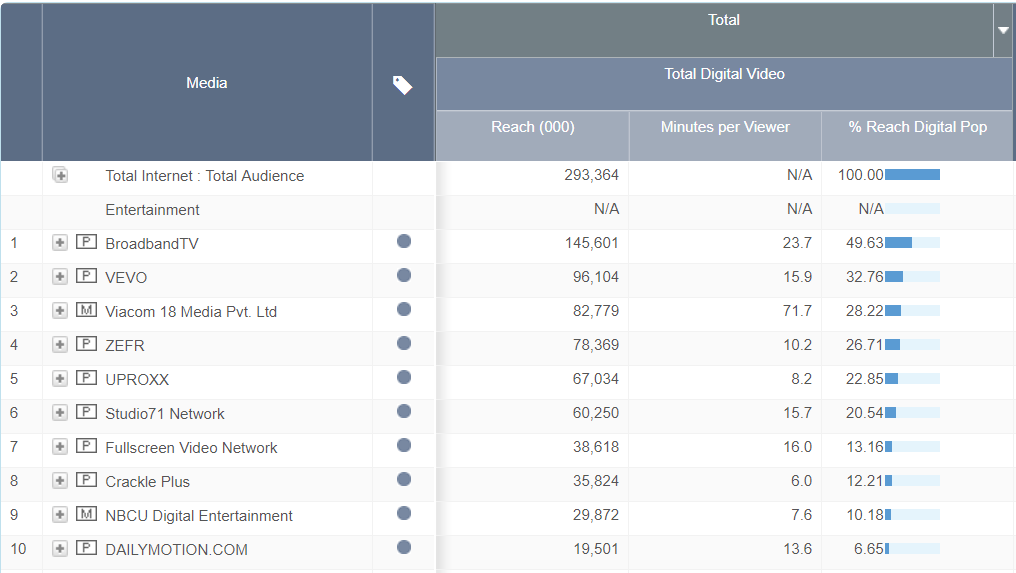
Task: Click the P property icon beside BroadbandTV
Action: click(86, 242)
